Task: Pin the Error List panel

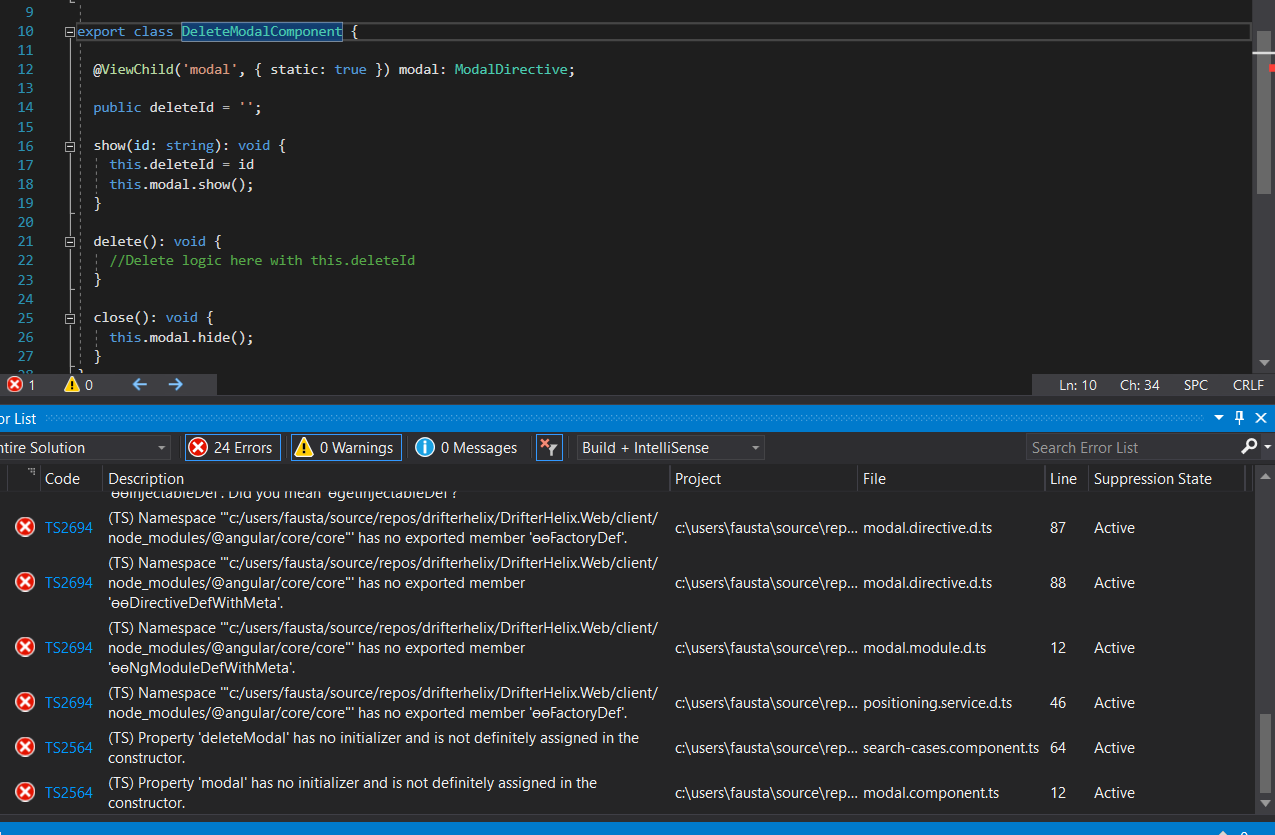Action: click(1239, 418)
